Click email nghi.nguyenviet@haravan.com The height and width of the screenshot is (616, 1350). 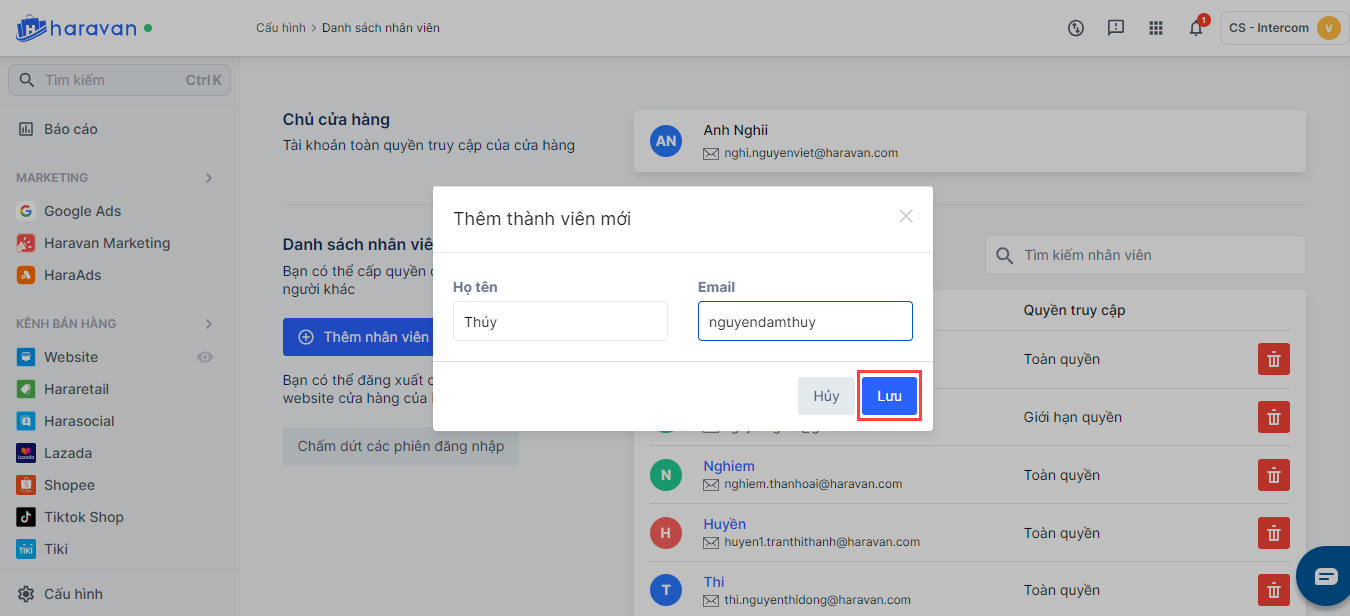click(x=811, y=153)
